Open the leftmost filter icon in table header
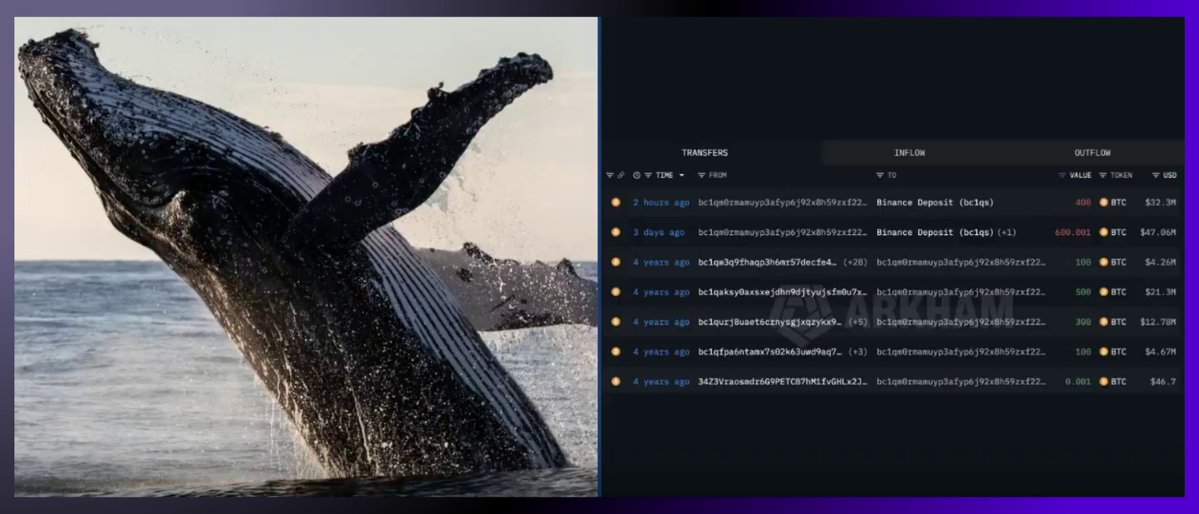 [610, 175]
